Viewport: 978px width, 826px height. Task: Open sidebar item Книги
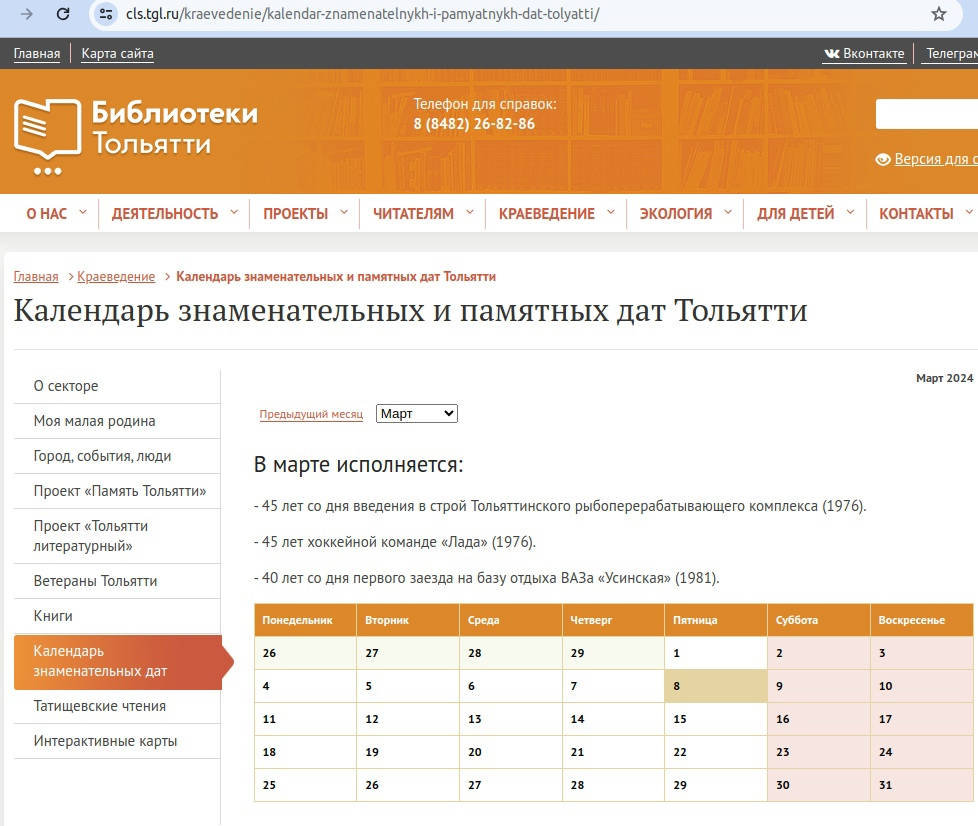pos(117,616)
